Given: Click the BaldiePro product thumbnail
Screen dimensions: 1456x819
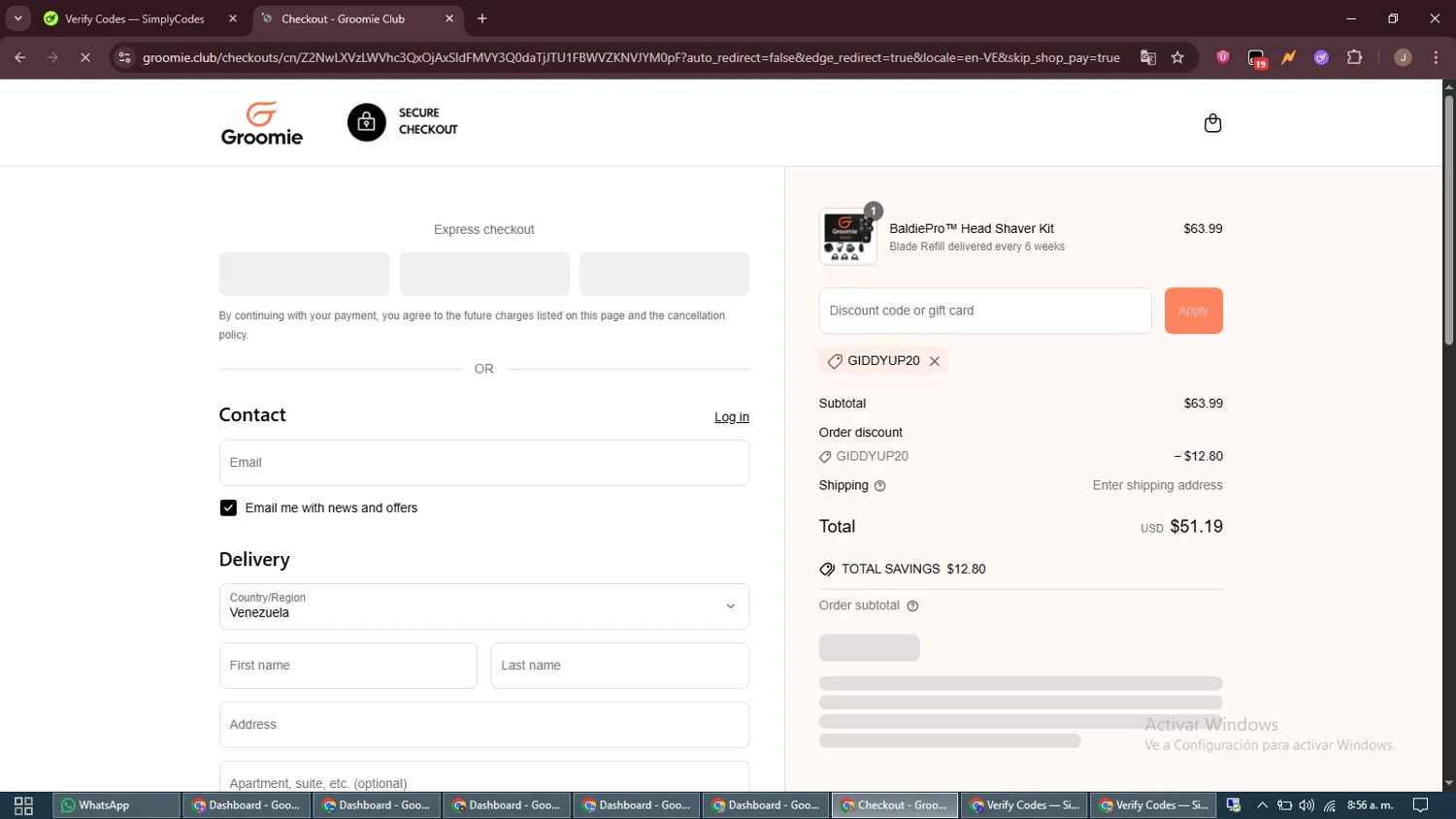Looking at the screenshot, I should [847, 237].
